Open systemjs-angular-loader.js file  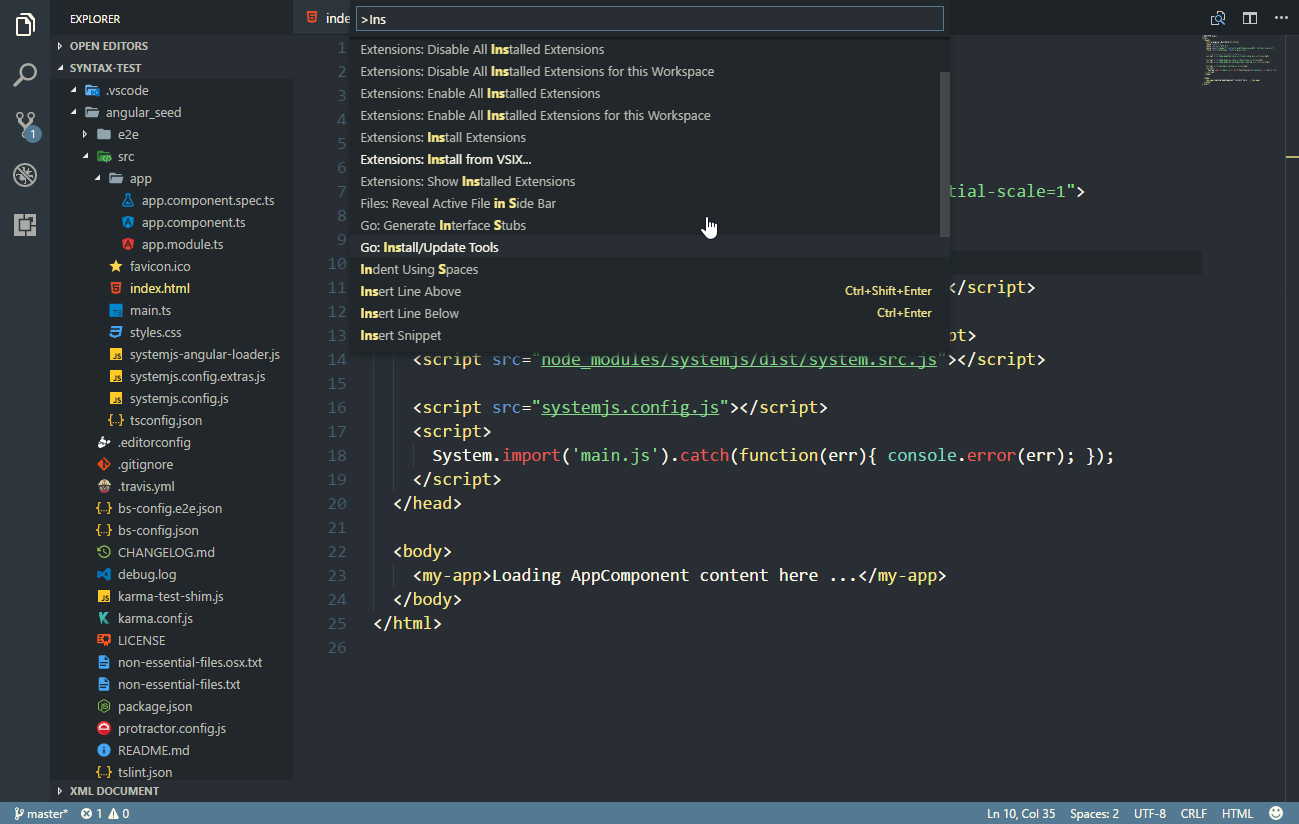pos(205,354)
